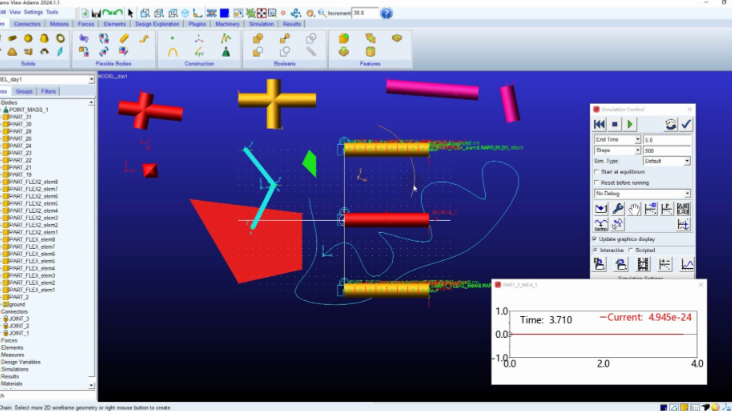This screenshot has width=732, height=411.
Task: Click the wrench icon in Simulation Control
Action: pyautogui.click(x=619, y=209)
